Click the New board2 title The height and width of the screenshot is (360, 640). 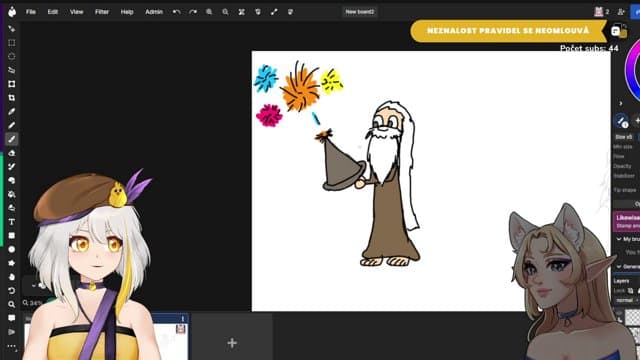pos(360,12)
